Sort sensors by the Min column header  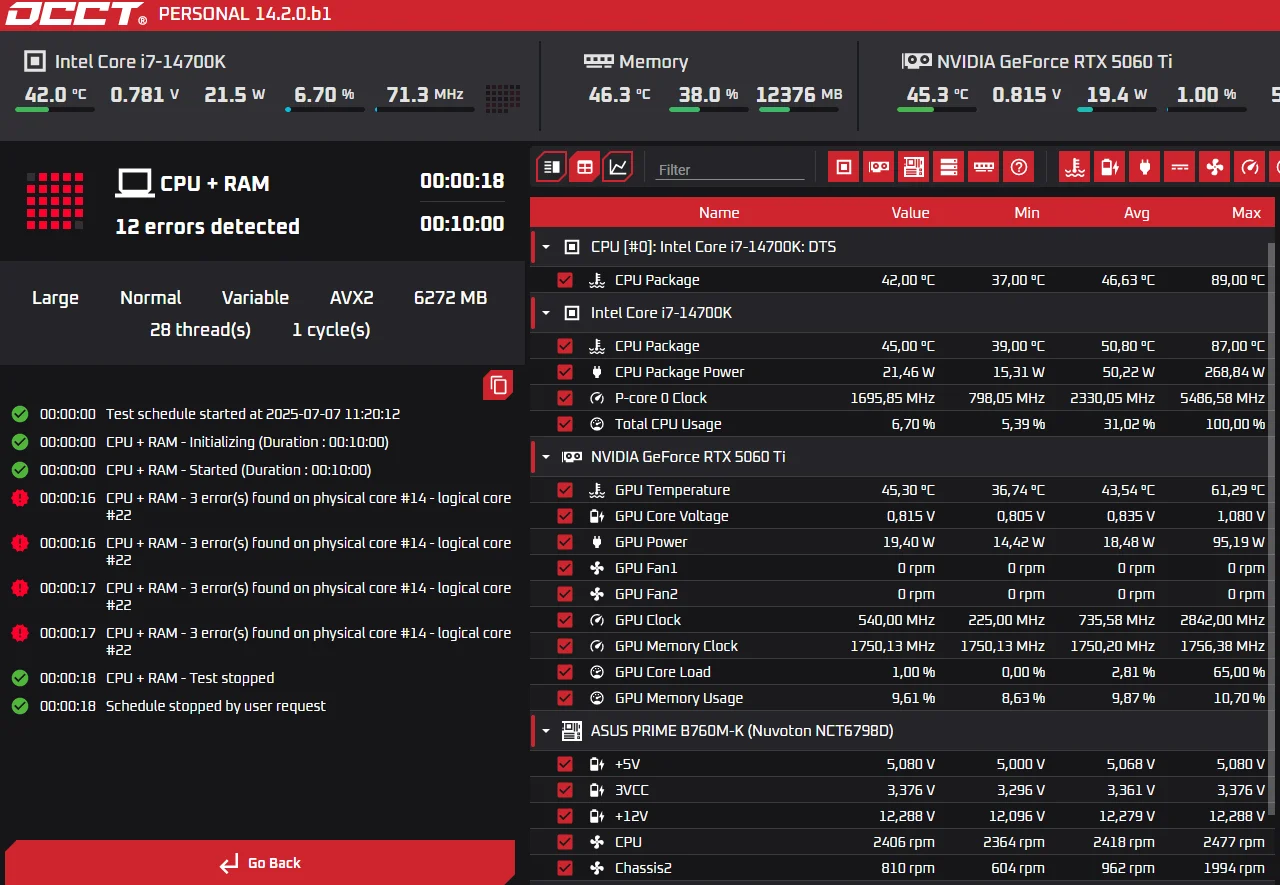(x=1027, y=212)
